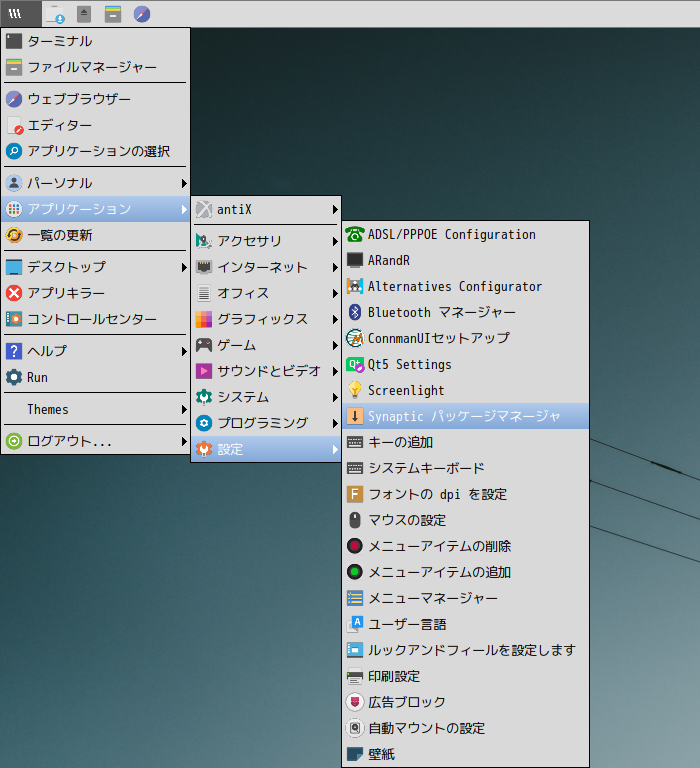The height and width of the screenshot is (768, 700).
Task: Open the ゲーム category
Action: point(266,345)
